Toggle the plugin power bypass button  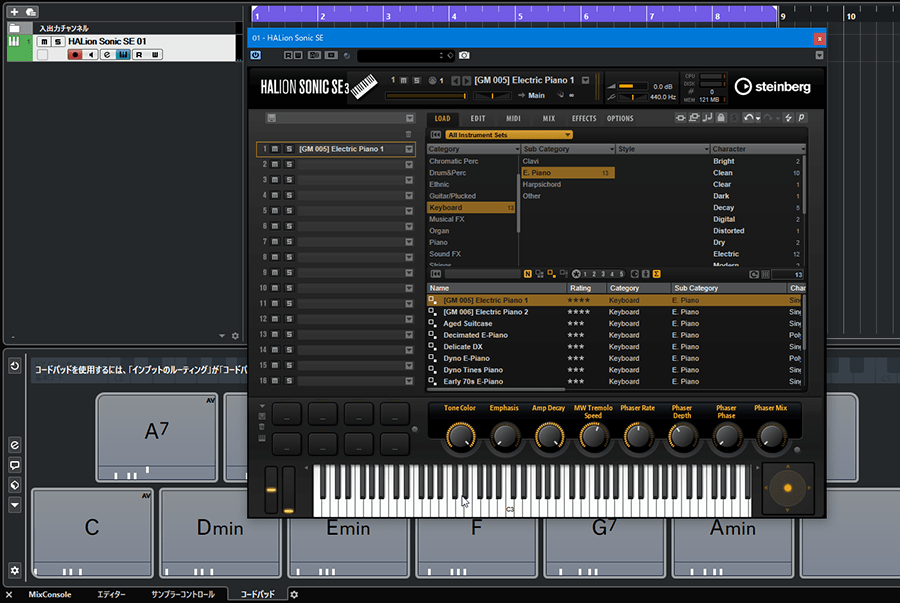(x=257, y=55)
